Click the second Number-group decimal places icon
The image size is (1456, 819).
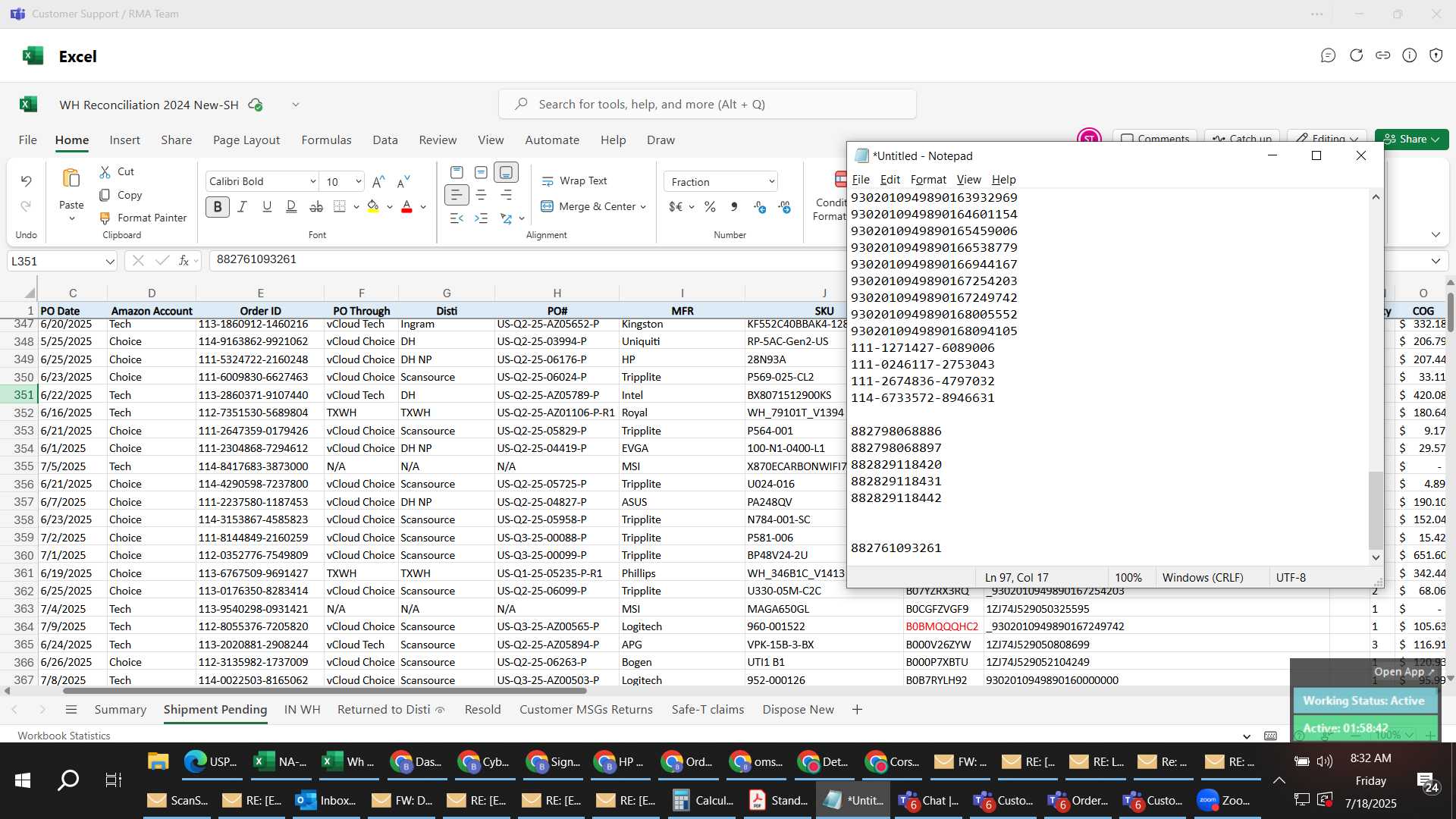pos(785,206)
